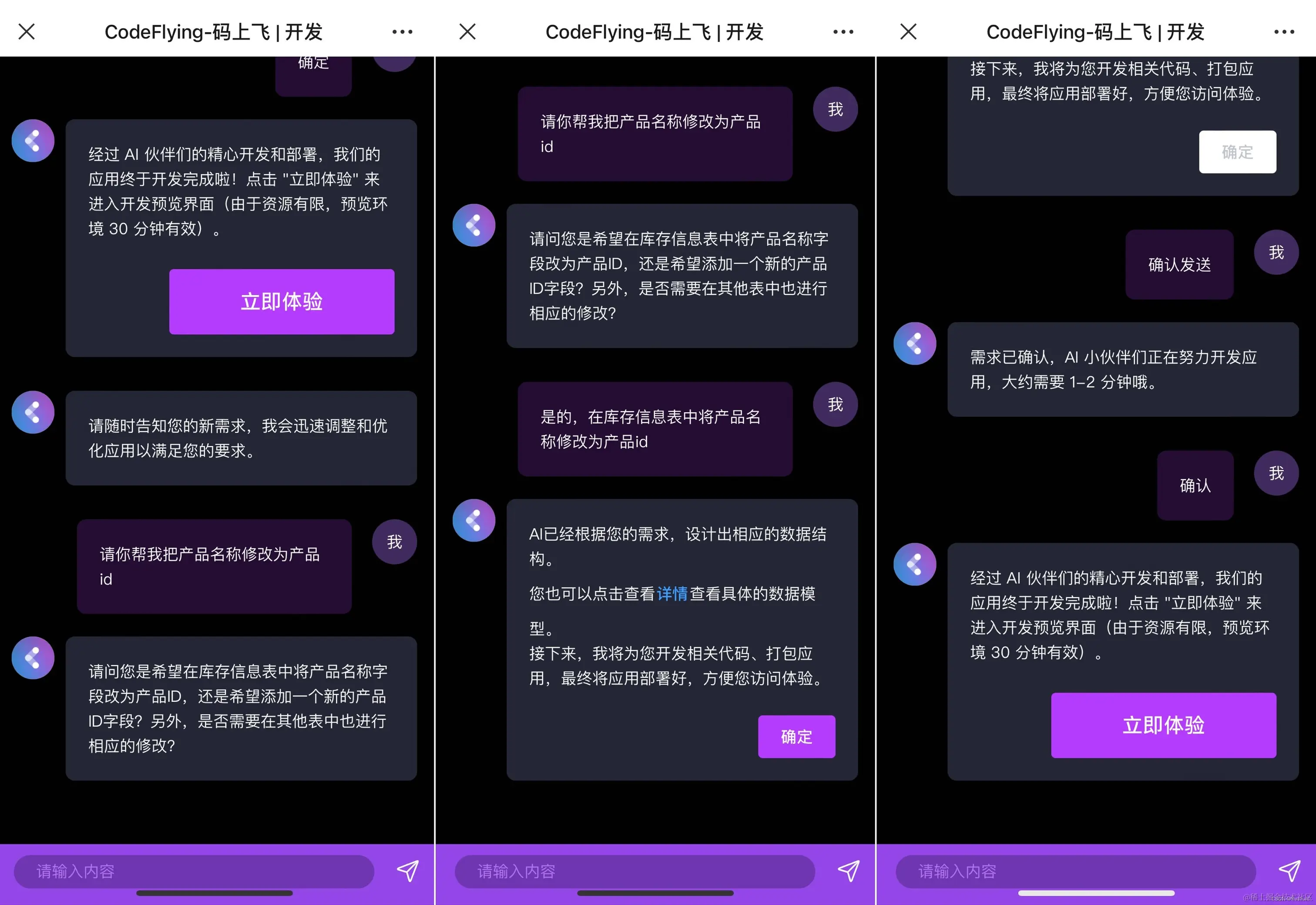The image size is (1316, 905).
Task: Open the three-dot menu in right panel
Action: [x=1284, y=32]
